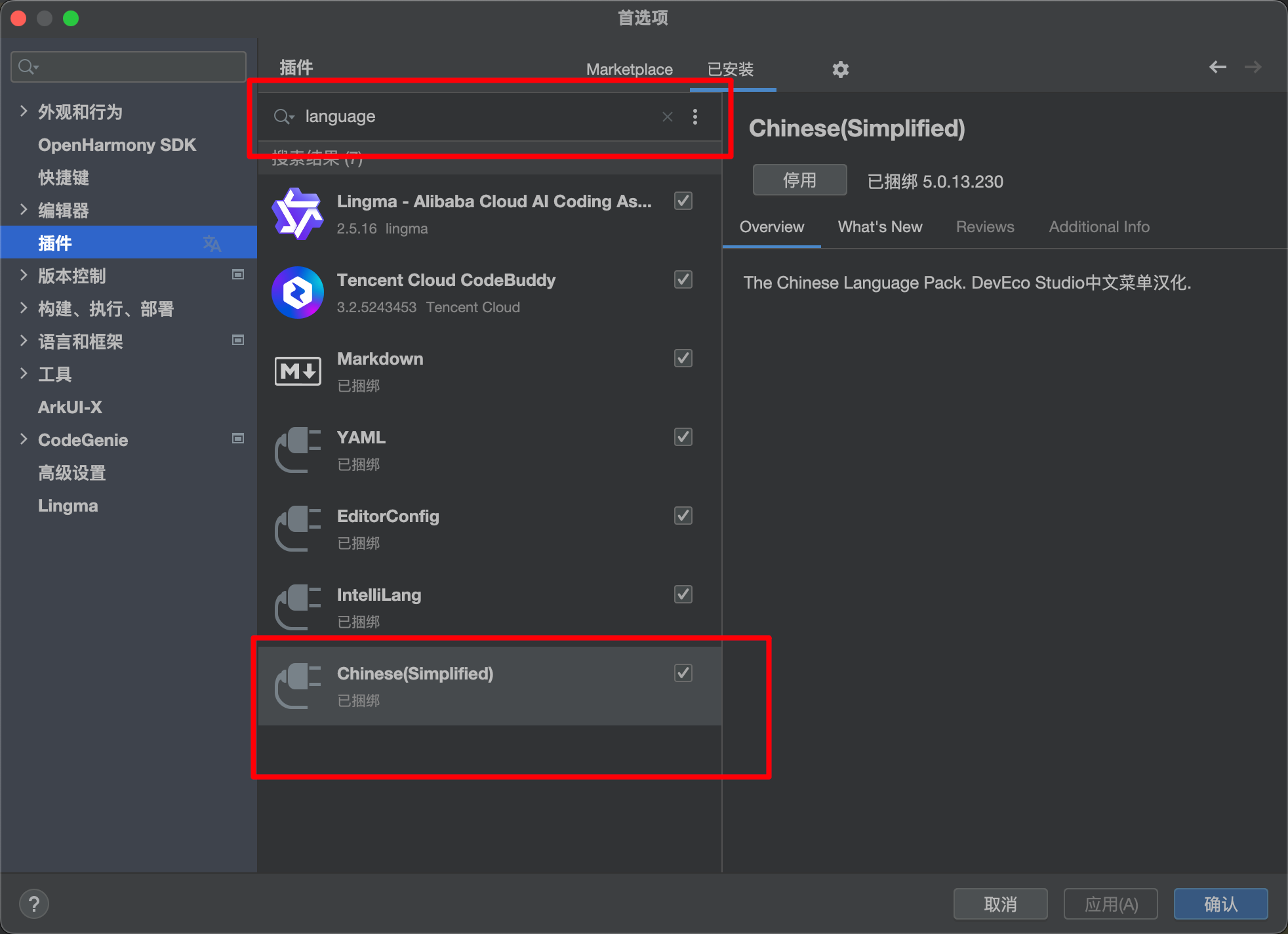Open the Additional Info tab
1288x934 pixels.
click(x=1099, y=227)
